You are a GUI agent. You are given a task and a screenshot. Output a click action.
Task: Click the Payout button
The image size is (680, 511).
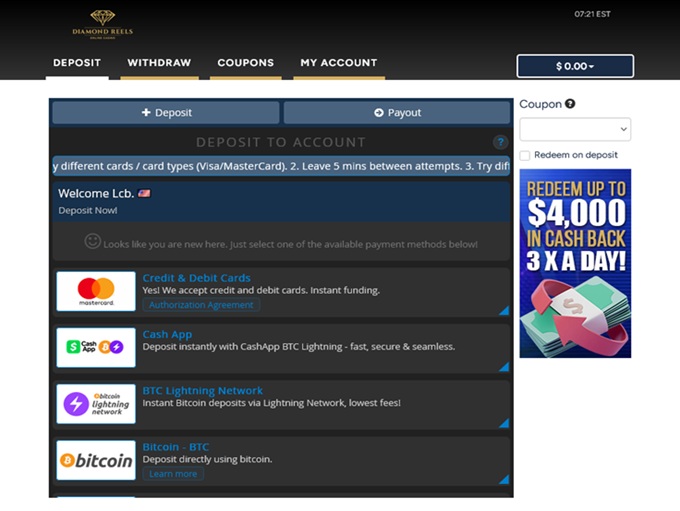coord(397,113)
